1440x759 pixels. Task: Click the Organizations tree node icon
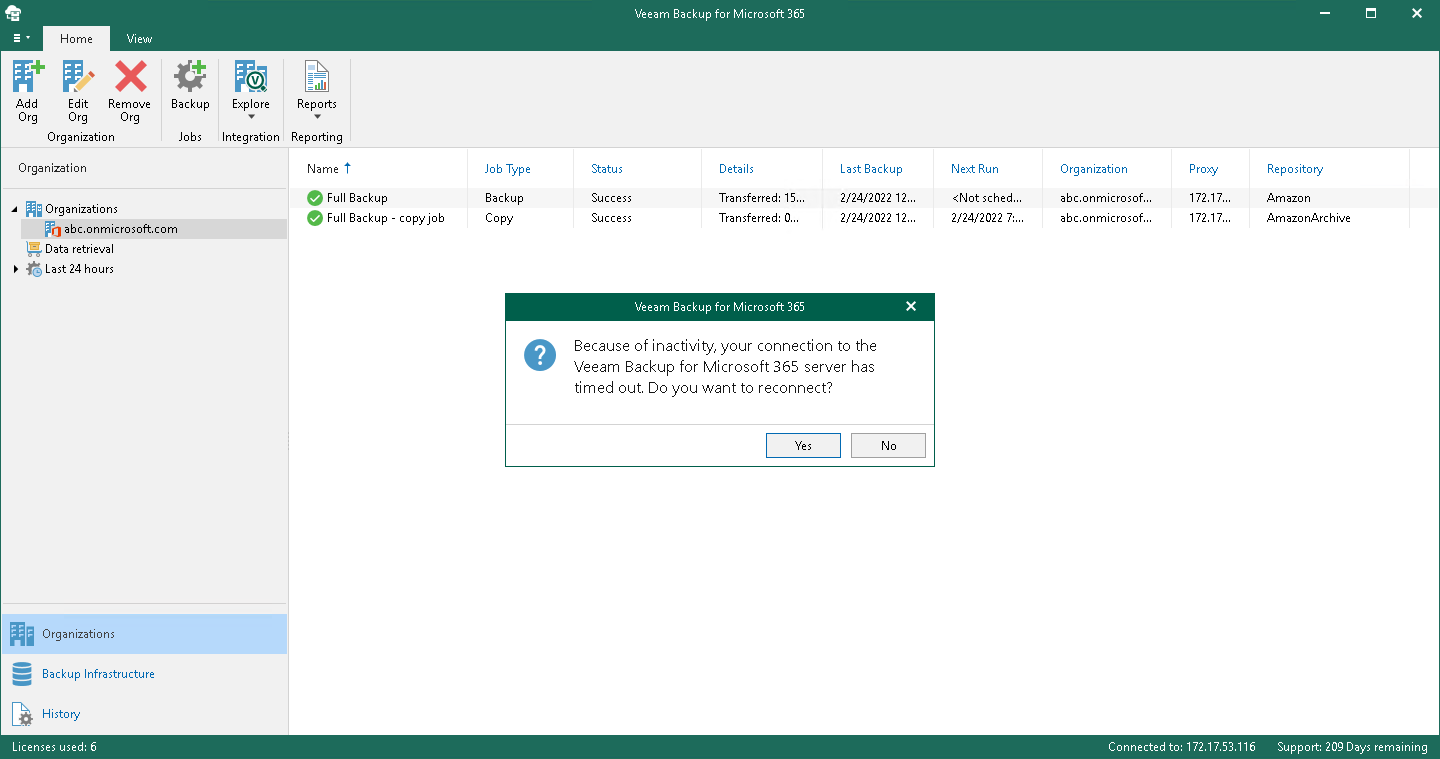click(34, 209)
